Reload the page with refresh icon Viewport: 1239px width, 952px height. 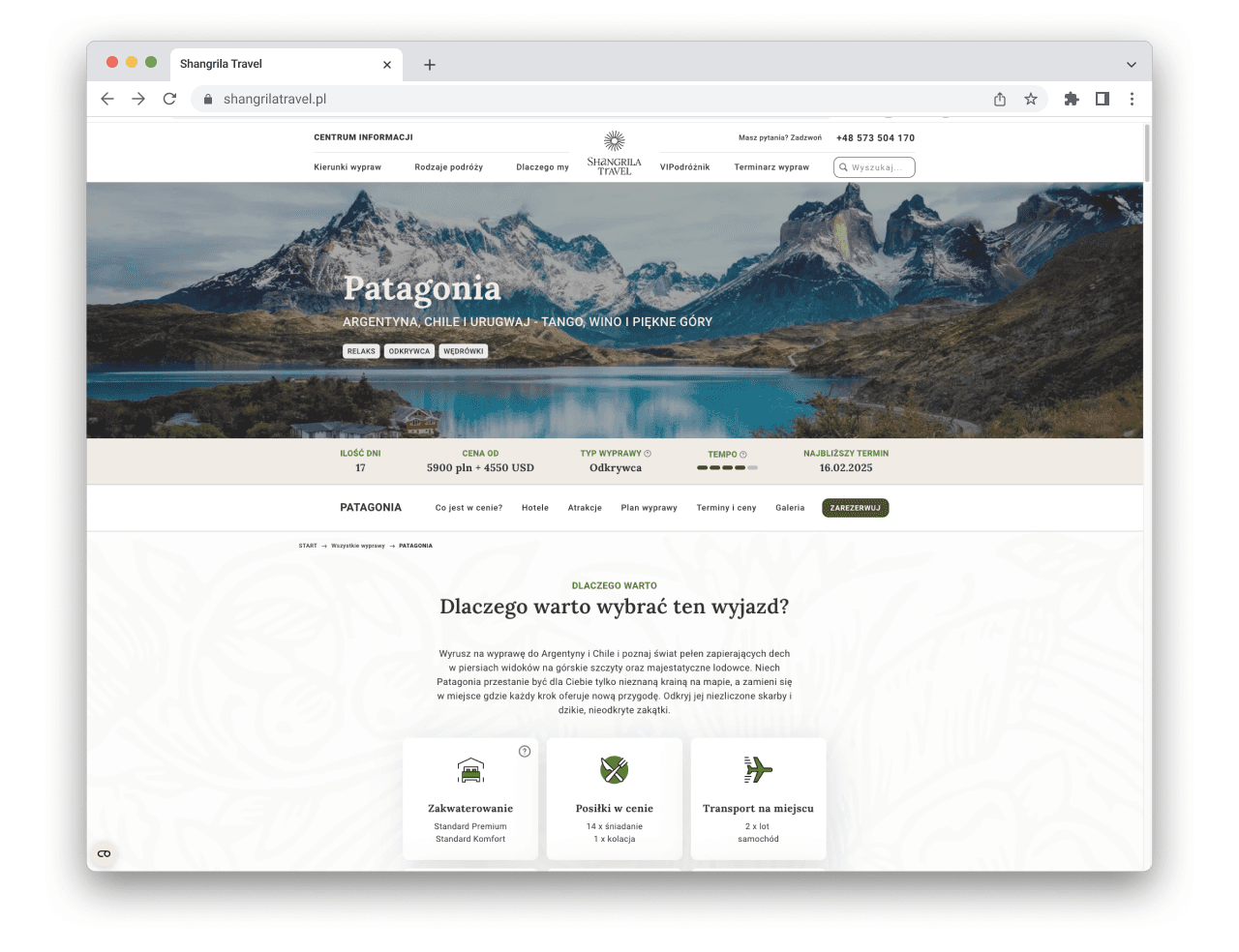point(169,99)
